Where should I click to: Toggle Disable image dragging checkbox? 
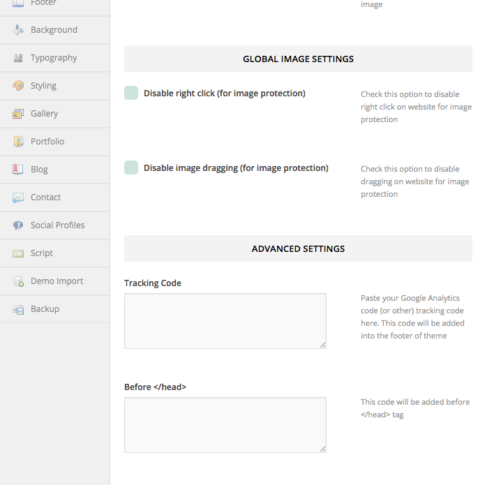tap(131, 168)
